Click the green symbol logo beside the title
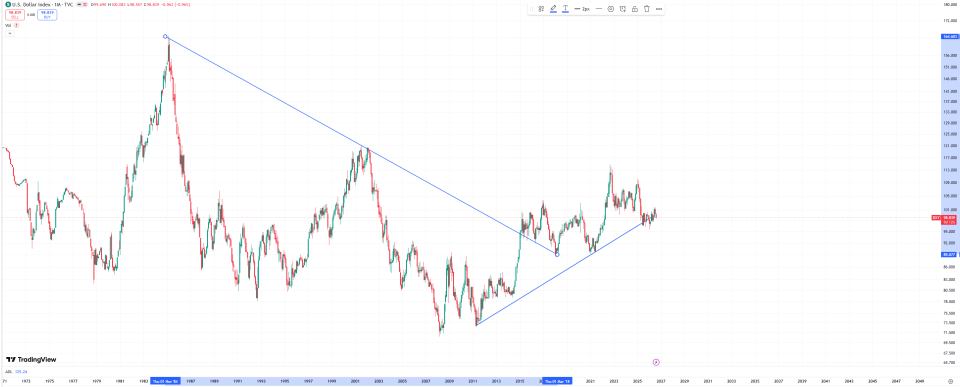 point(8,4)
